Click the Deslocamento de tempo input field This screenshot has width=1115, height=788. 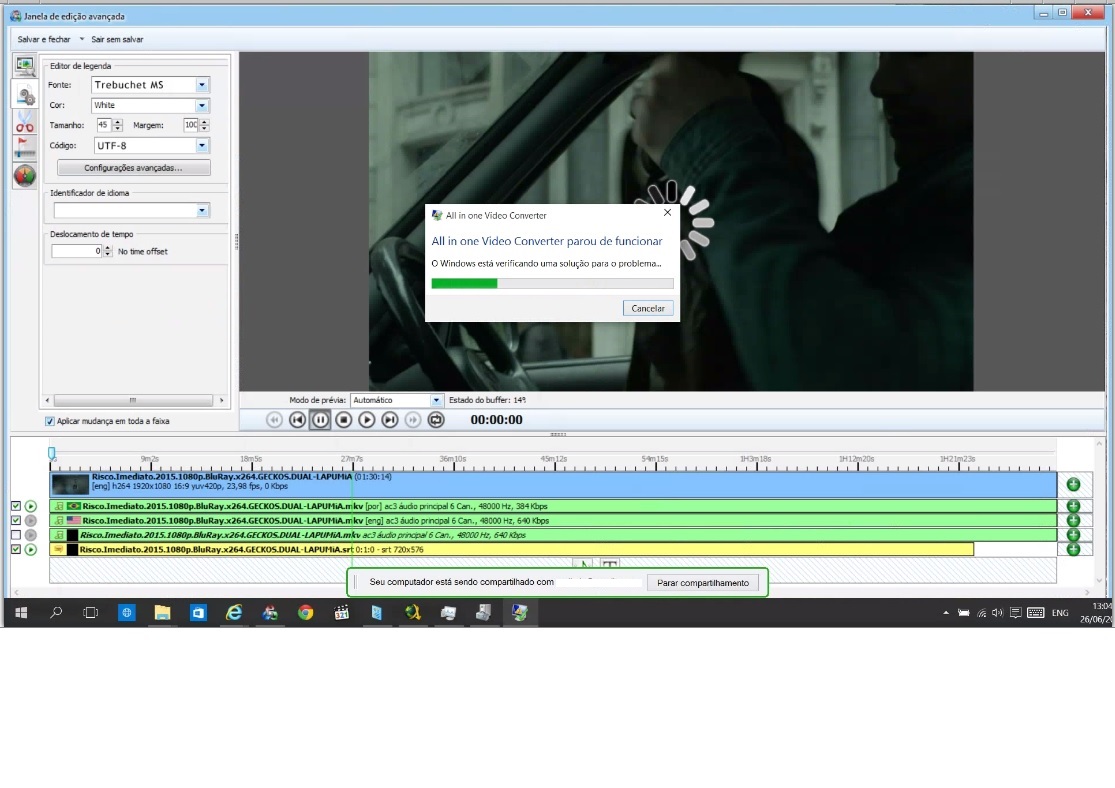pyautogui.click(x=77, y=251)
